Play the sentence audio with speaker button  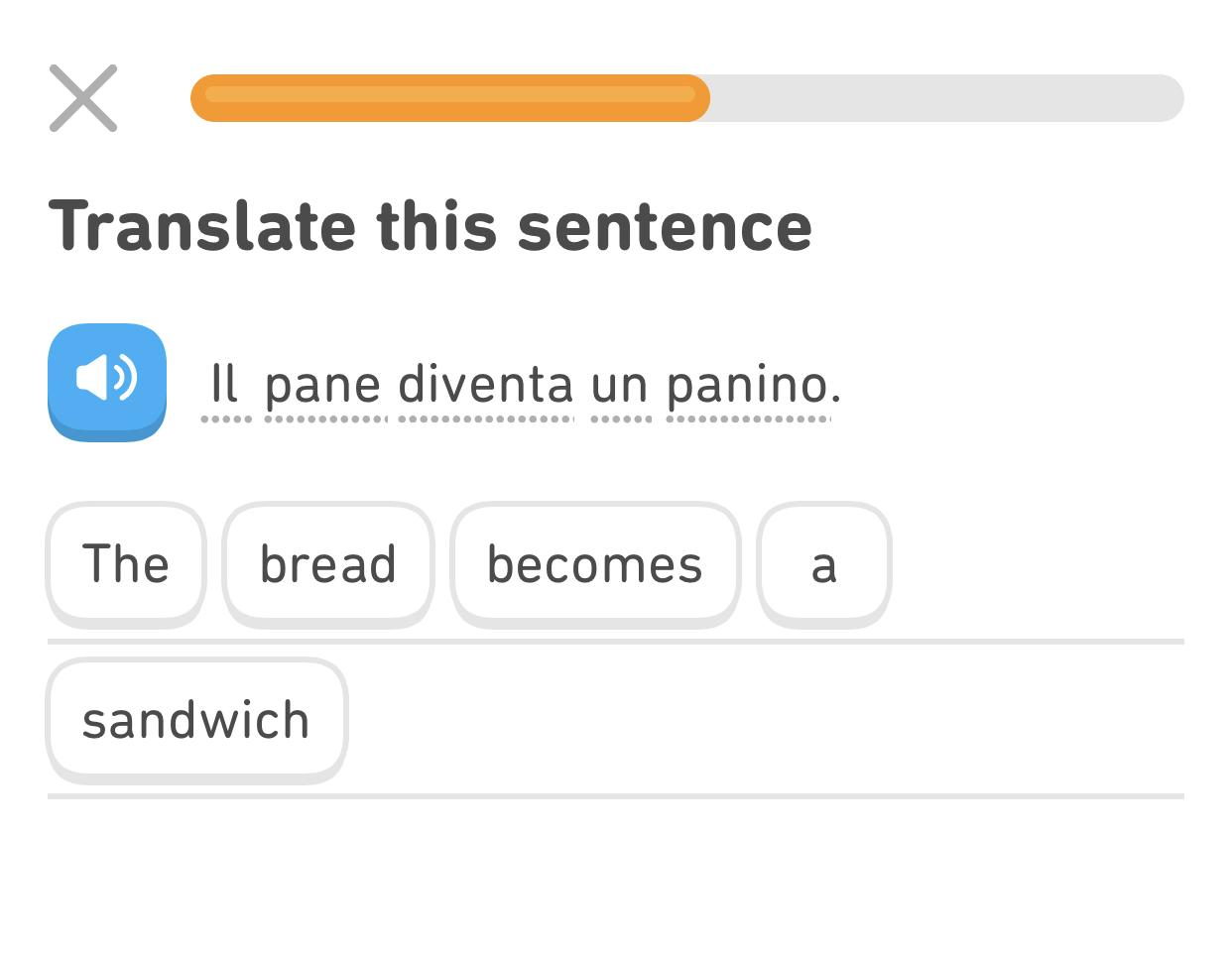coord(107,381)
